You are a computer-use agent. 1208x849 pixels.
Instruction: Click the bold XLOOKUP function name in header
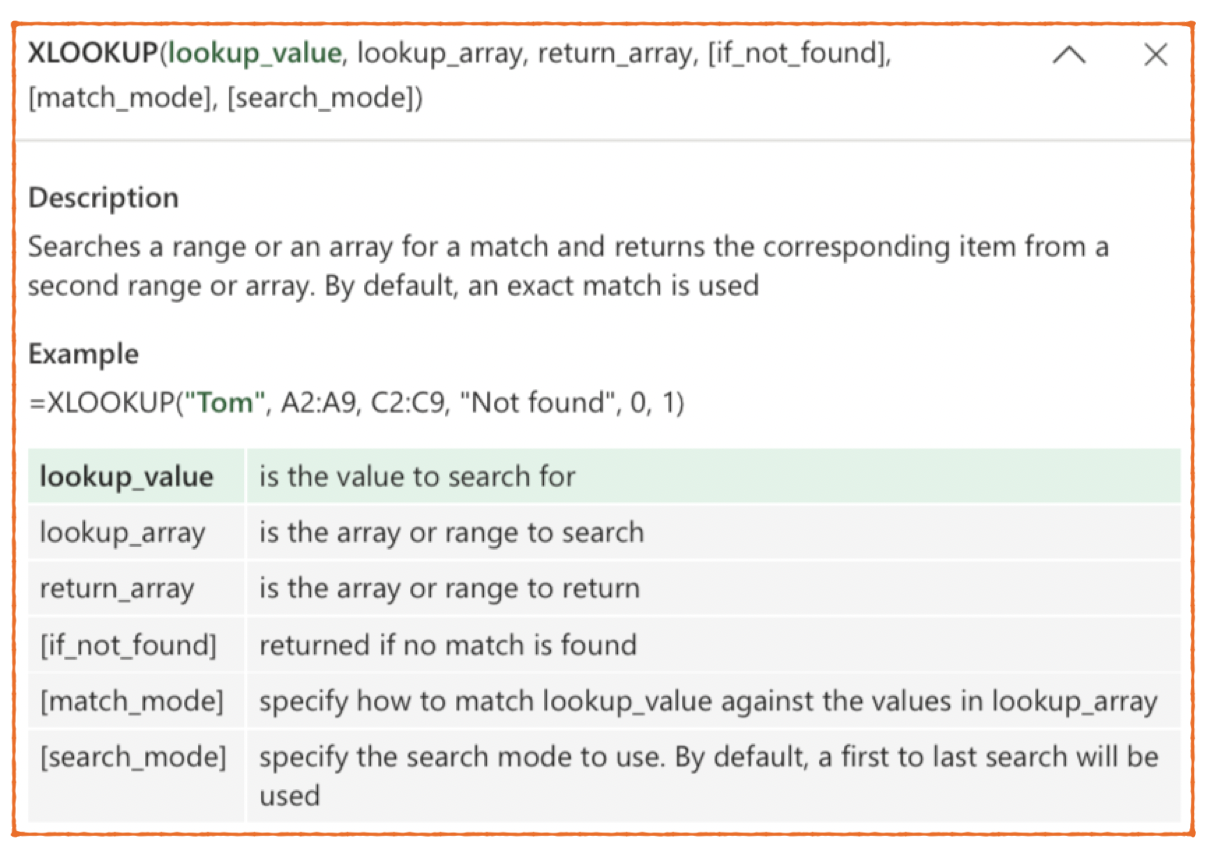point(92,54)
